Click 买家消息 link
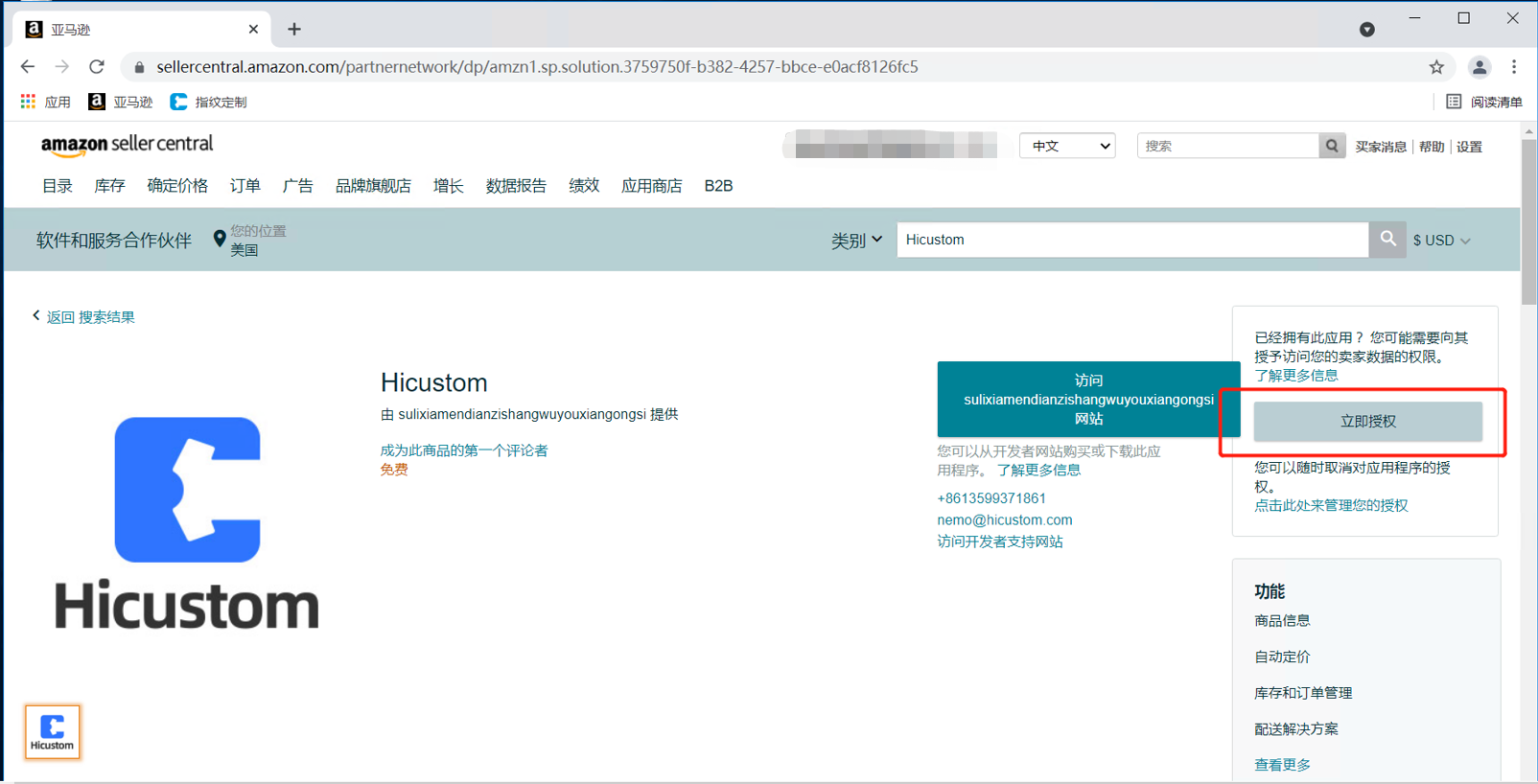Image resolution: width=1538 pixels, height=784 pixels. (1381, 147)
